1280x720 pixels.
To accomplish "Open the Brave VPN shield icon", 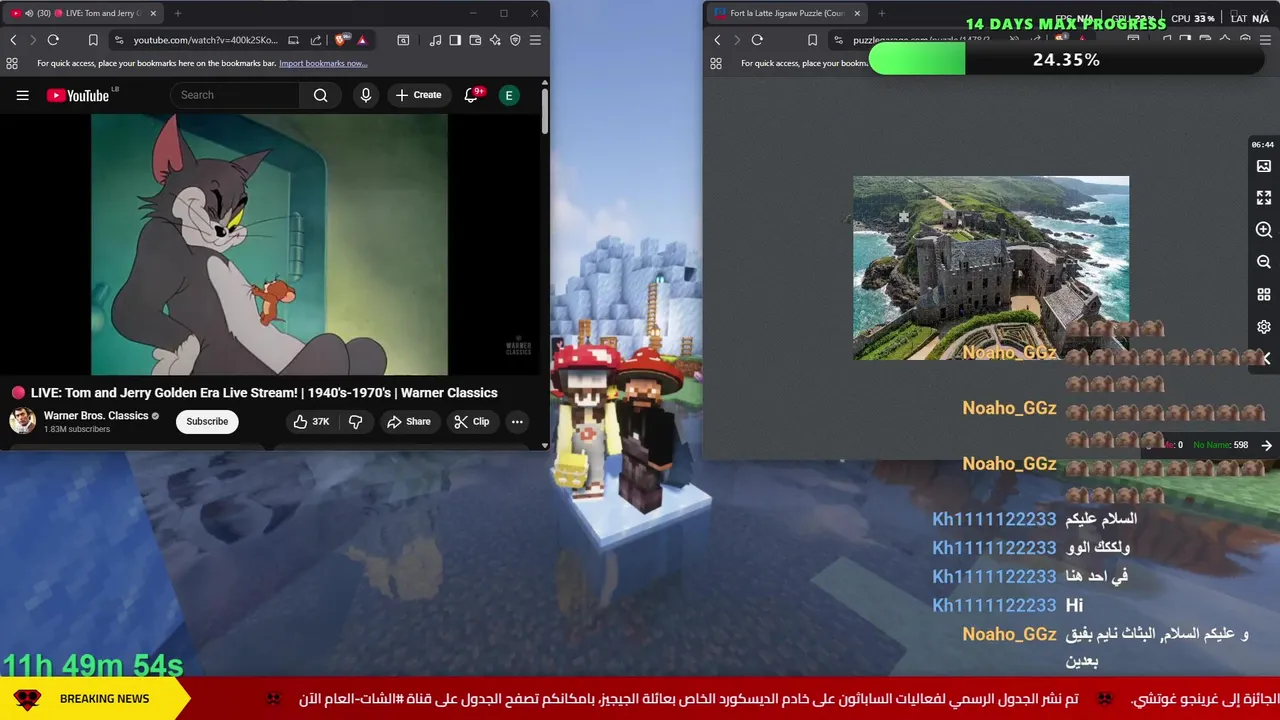I will 515,40.
